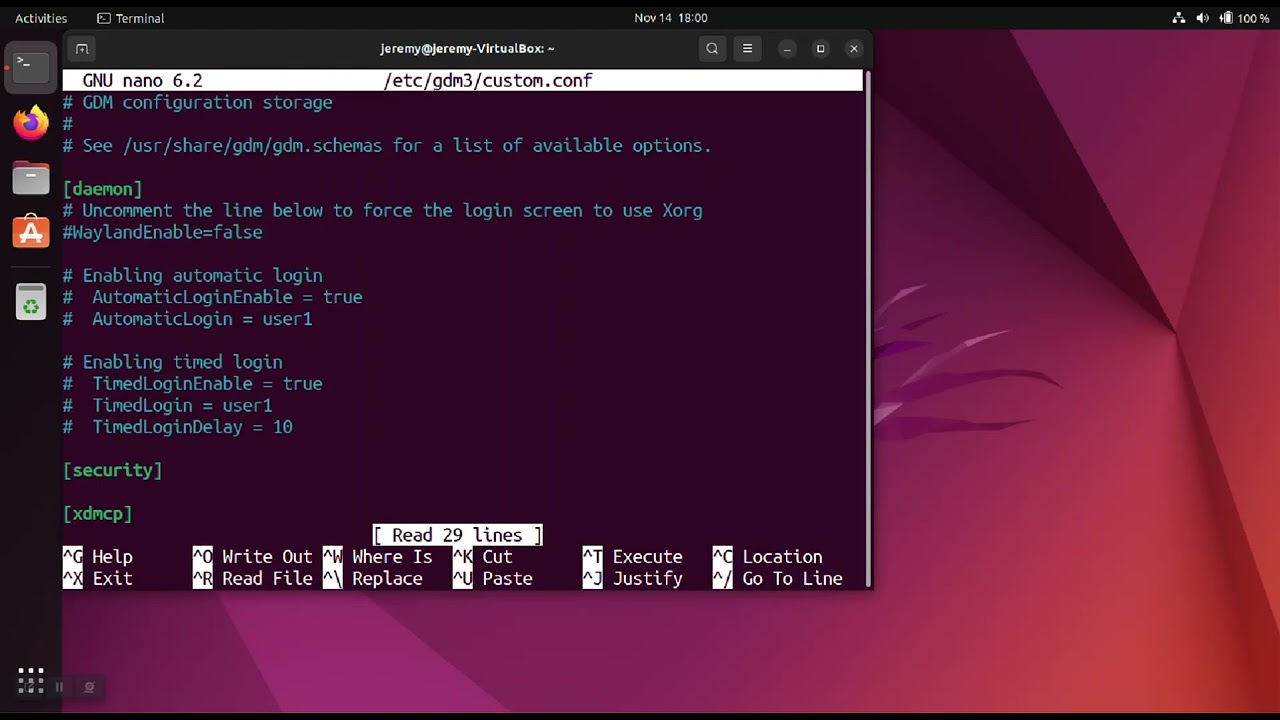1280x720 pixels.
Task: Click the ^R Read File shortcut label
Action: pos(253,579)
